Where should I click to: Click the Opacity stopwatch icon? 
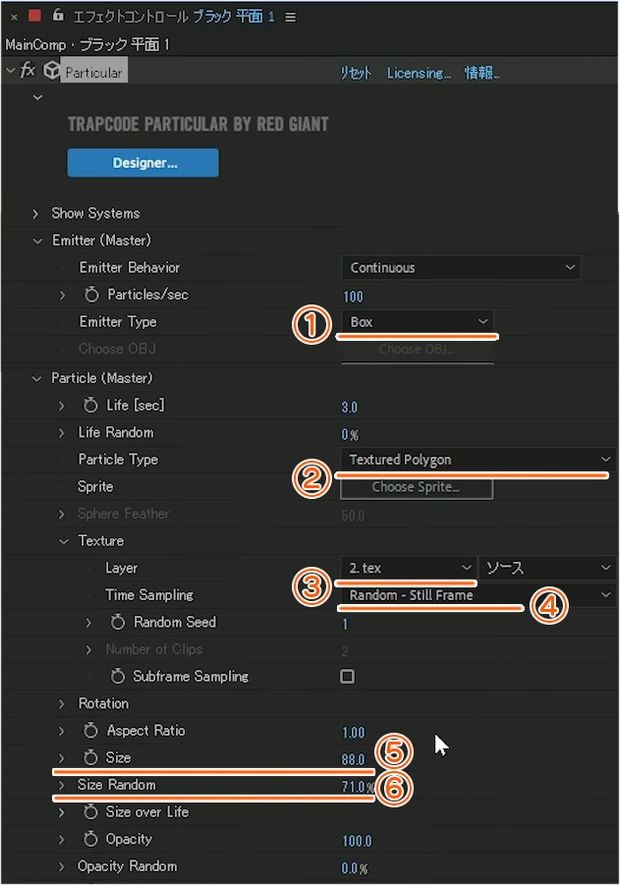tap(90, 839)
